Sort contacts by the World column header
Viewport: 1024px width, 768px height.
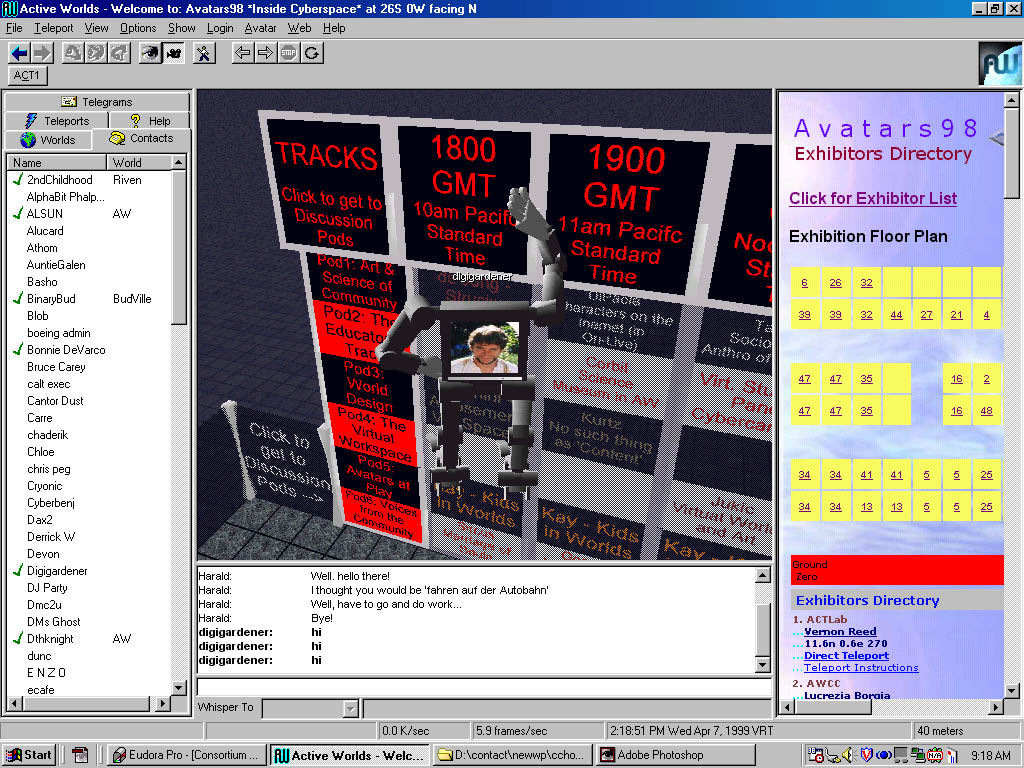[x=139, y=162]
